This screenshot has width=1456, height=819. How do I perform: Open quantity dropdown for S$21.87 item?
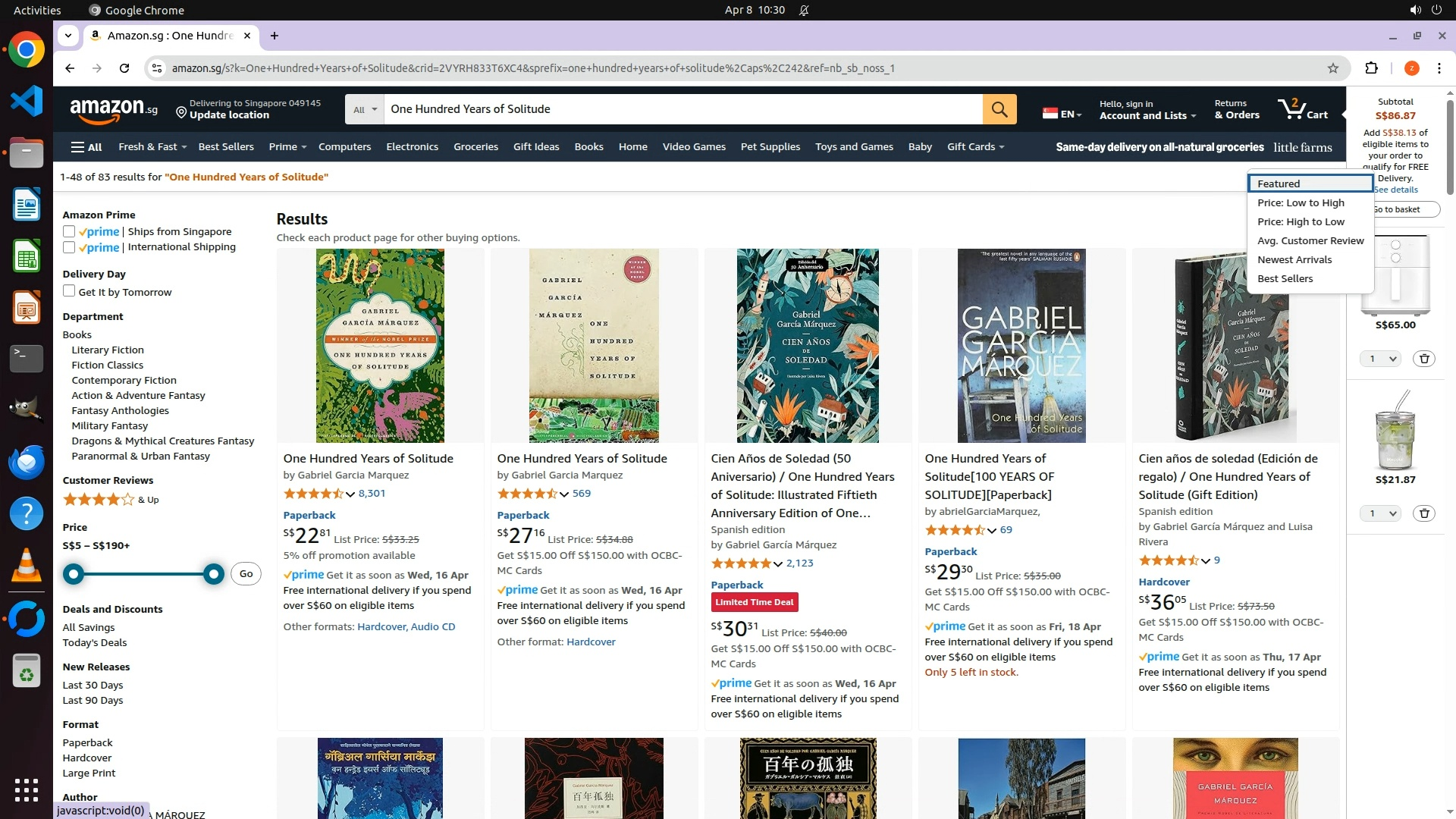click(x=1380, y=513)
